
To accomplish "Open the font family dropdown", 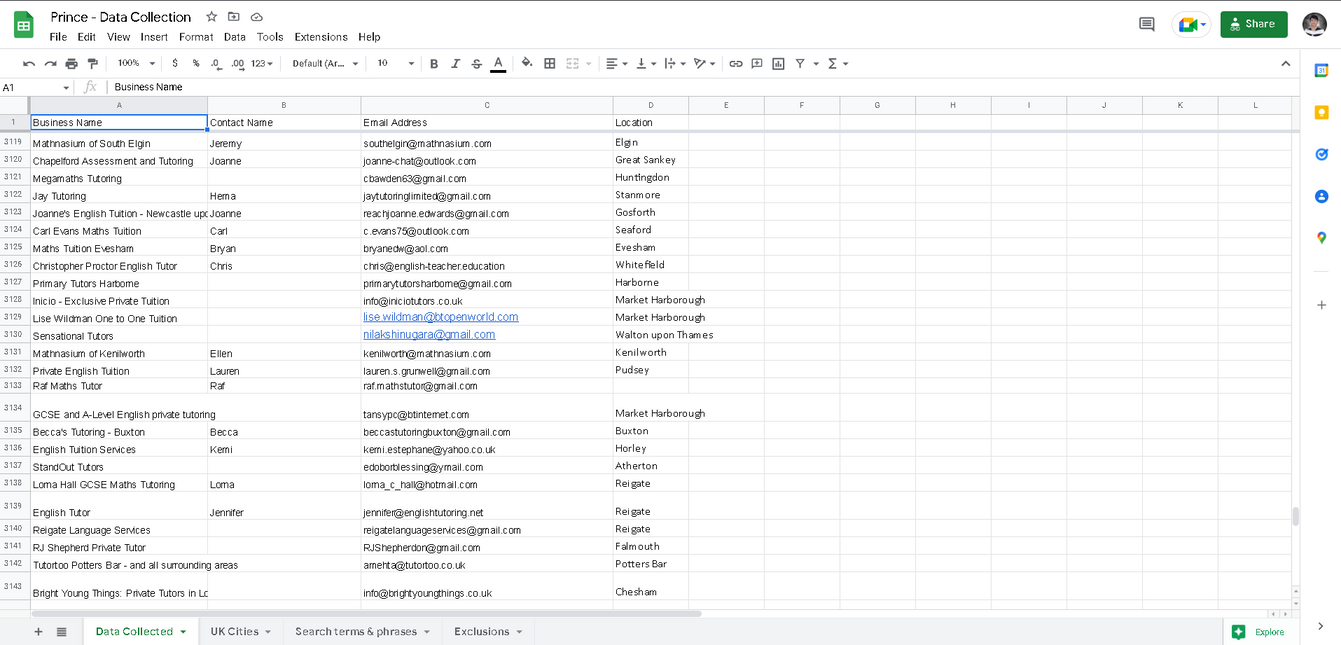I will (x=325, y=63).
